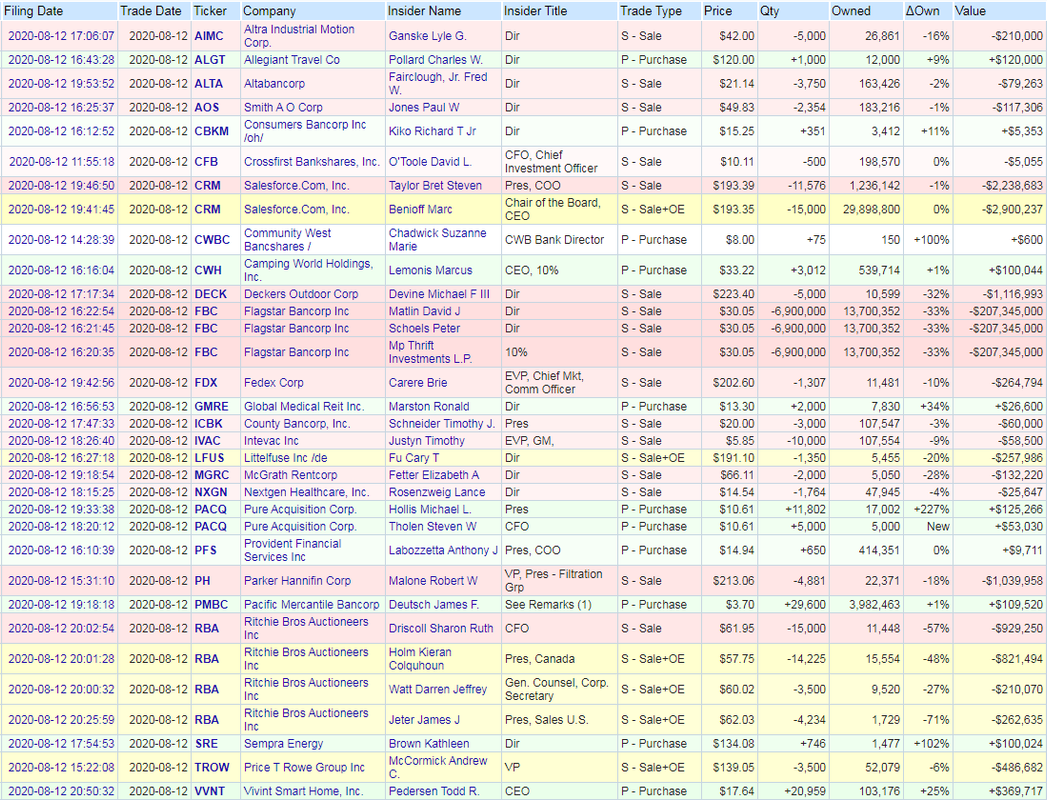Screen dimensions: 1047x800
Task: Open insider Benioff Marc link
Action: tap(421, 210)
